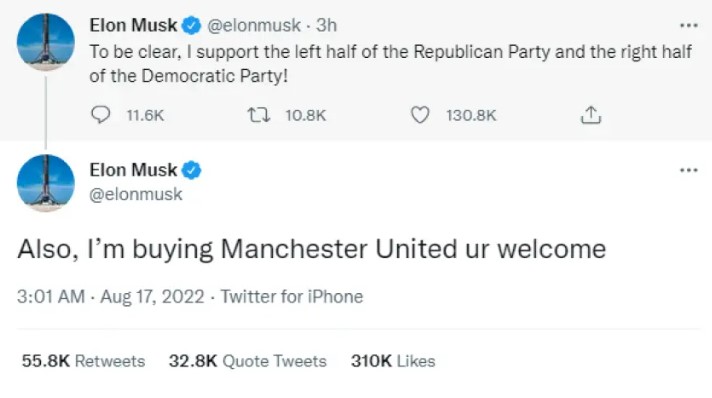The width and height of the screenshot is (712, 398).
Task: Click the Twitter for iPhone source link
Action: click(292, 297)
